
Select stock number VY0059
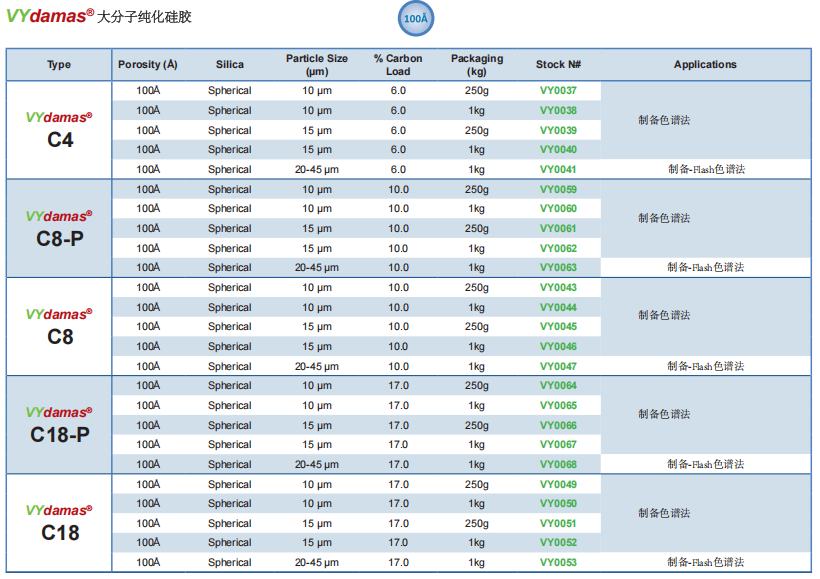[558, 189]
